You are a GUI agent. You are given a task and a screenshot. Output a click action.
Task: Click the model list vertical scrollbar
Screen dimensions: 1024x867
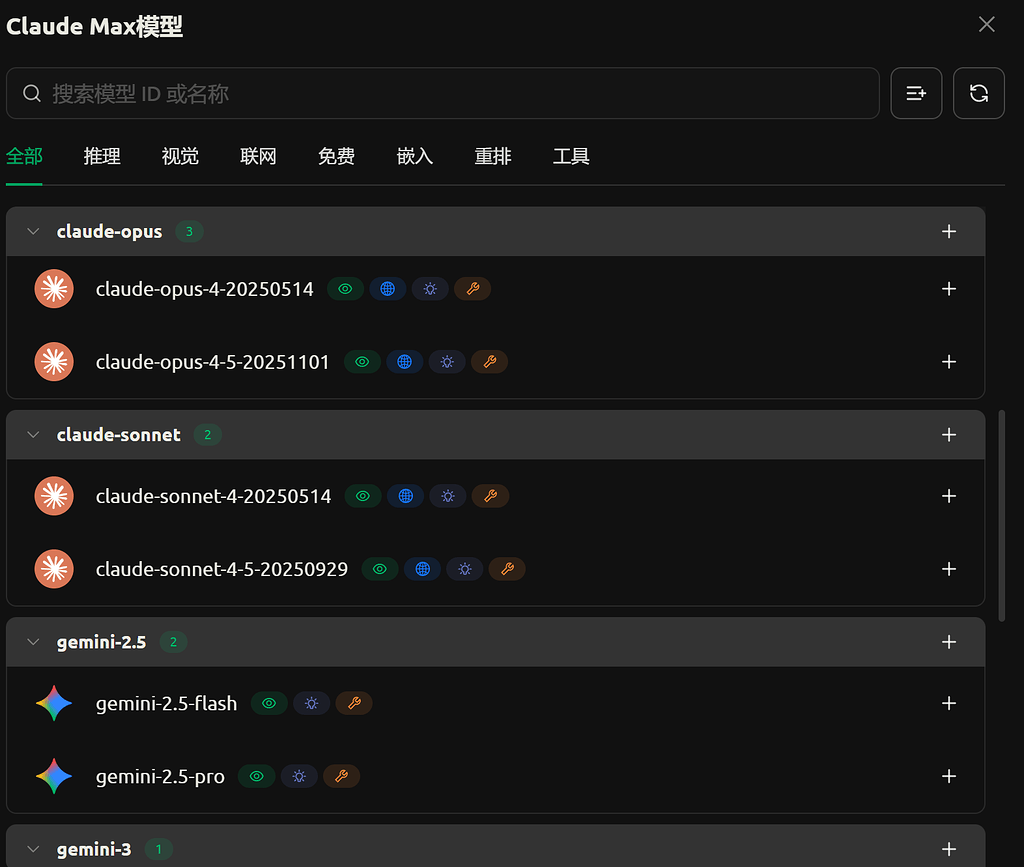coord(1002,516)
